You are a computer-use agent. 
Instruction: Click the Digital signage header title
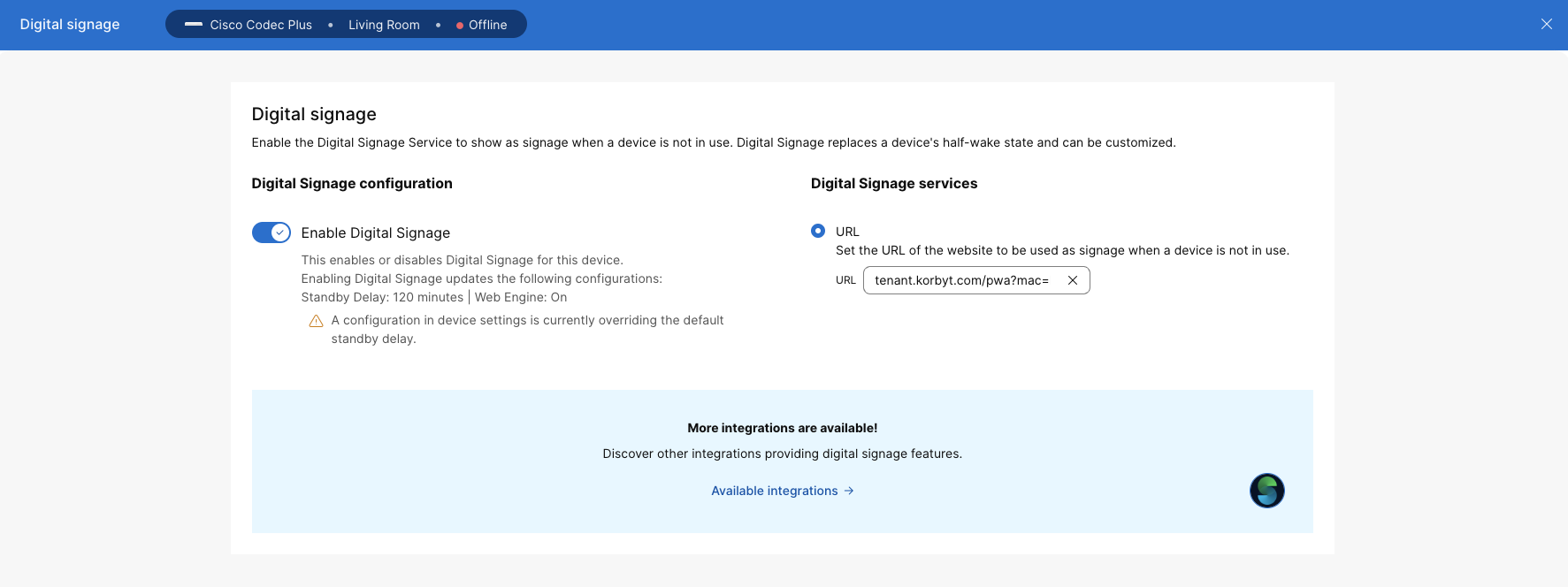70,25
